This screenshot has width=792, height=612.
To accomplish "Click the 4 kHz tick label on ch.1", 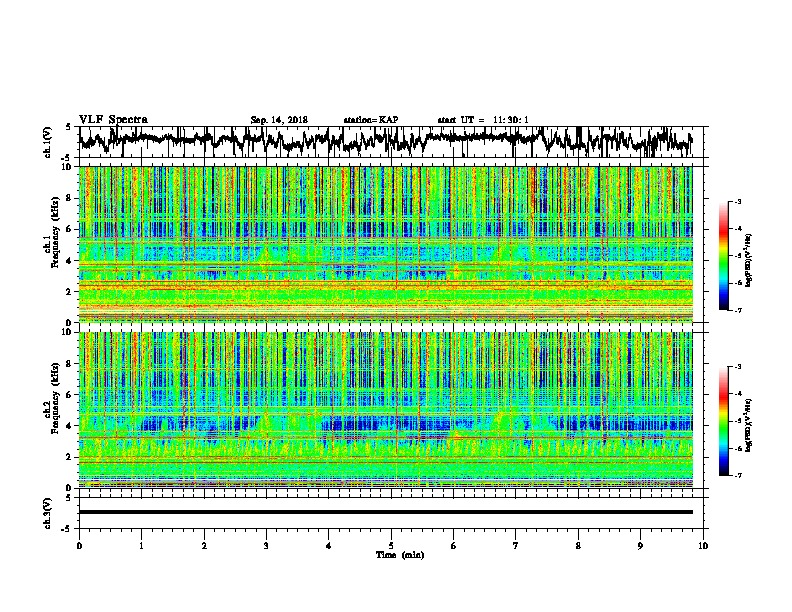I will click(70, 261).
